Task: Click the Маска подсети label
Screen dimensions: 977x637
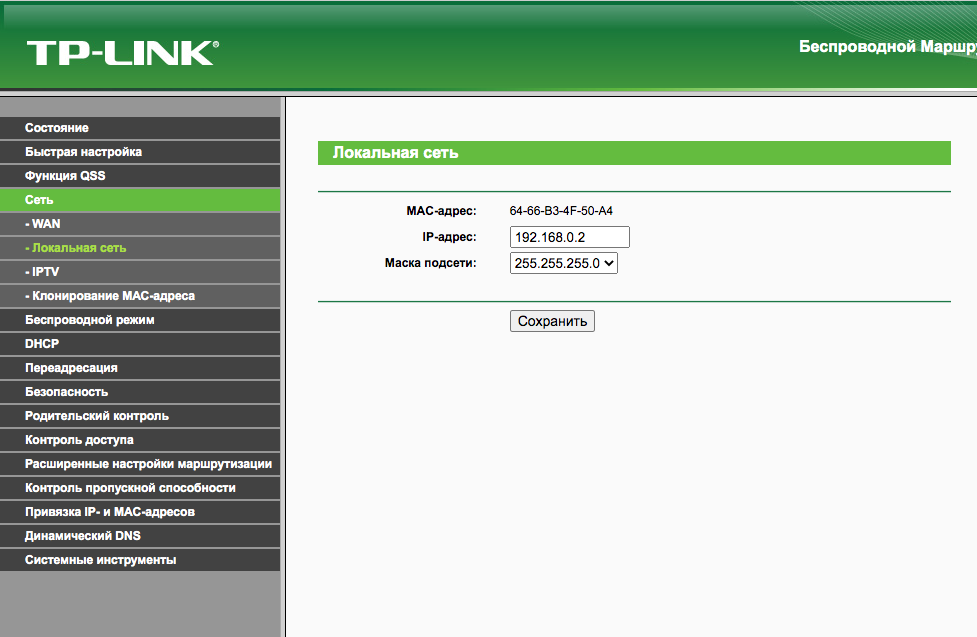Action: (x=431, y=263)
